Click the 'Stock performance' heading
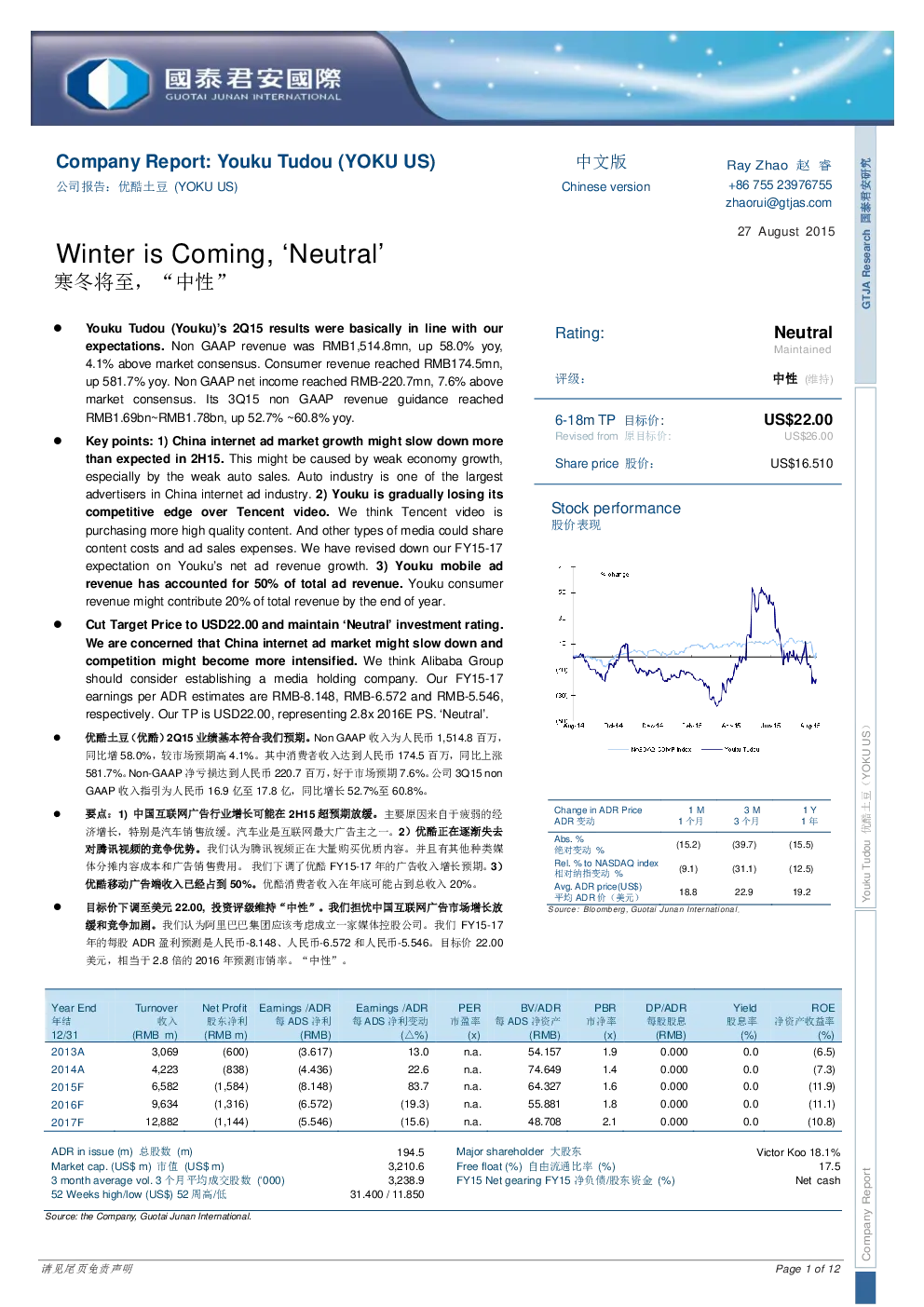The image size is (924, 1307). point(616,508)
